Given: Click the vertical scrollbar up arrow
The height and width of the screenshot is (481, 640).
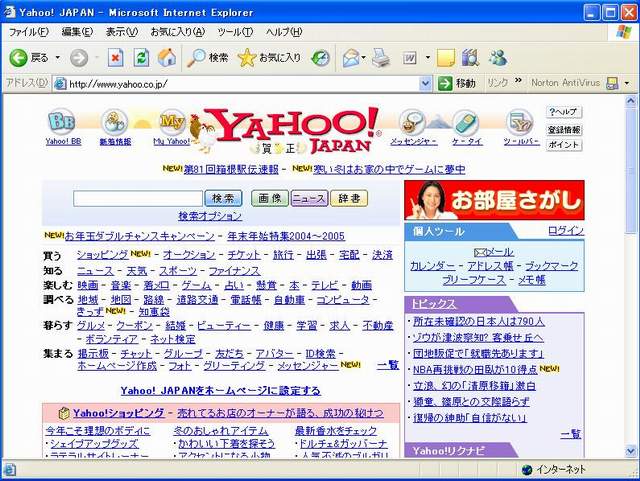Looking at the screenshot, I should [631, 100].
